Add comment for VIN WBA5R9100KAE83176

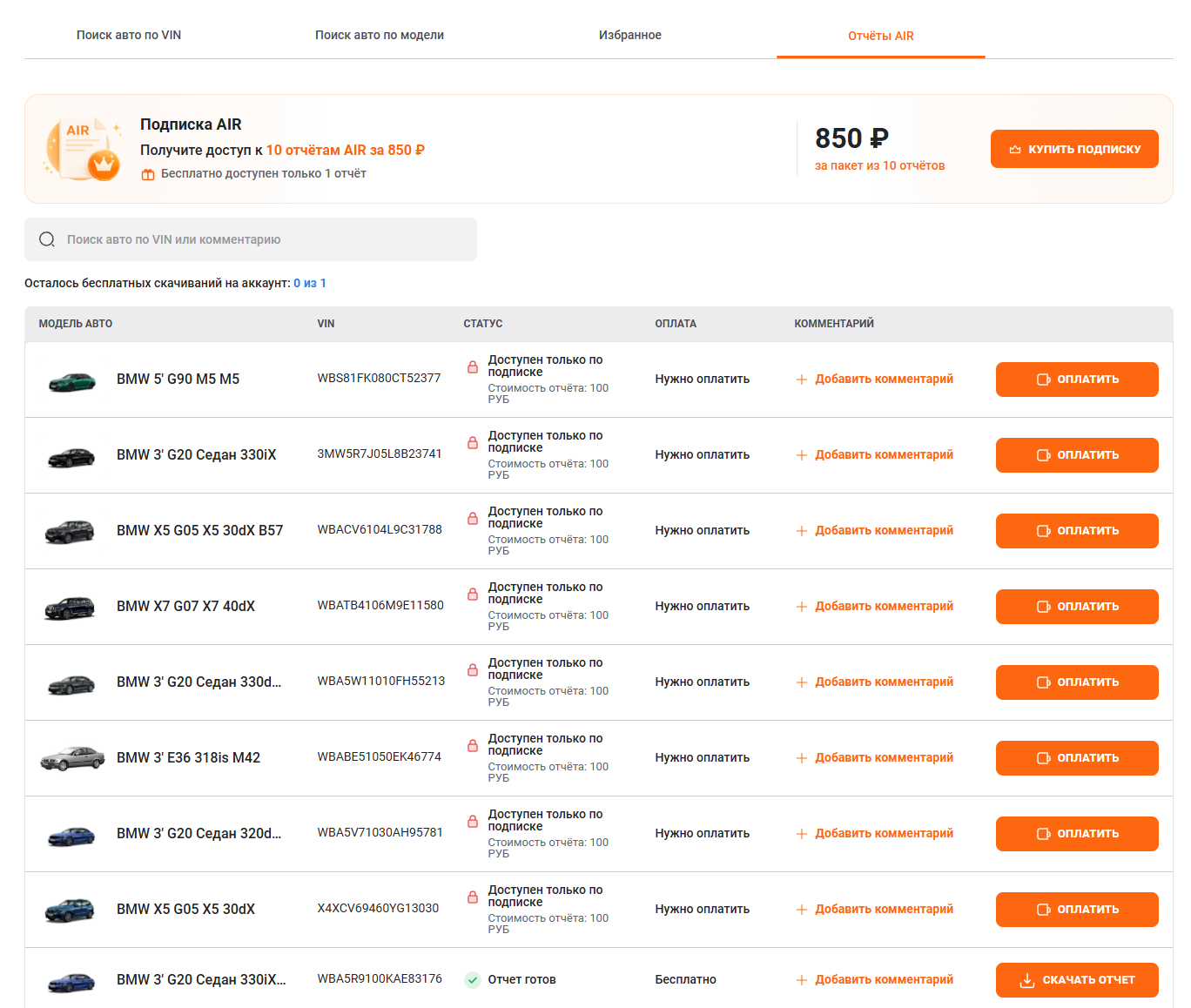[x=875, y=980]
